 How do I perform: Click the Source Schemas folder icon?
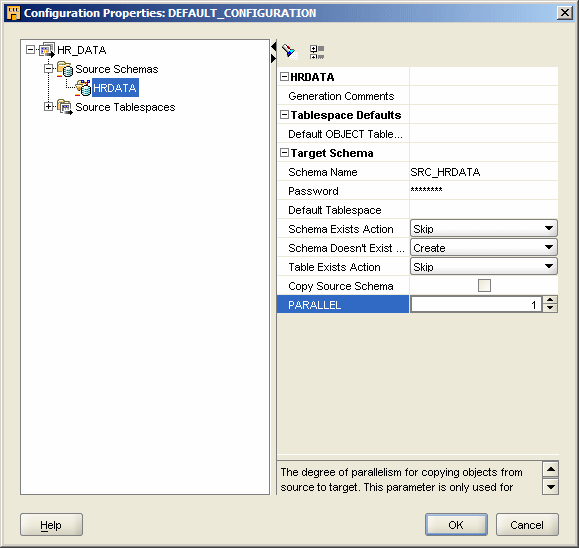click(65, 69)
